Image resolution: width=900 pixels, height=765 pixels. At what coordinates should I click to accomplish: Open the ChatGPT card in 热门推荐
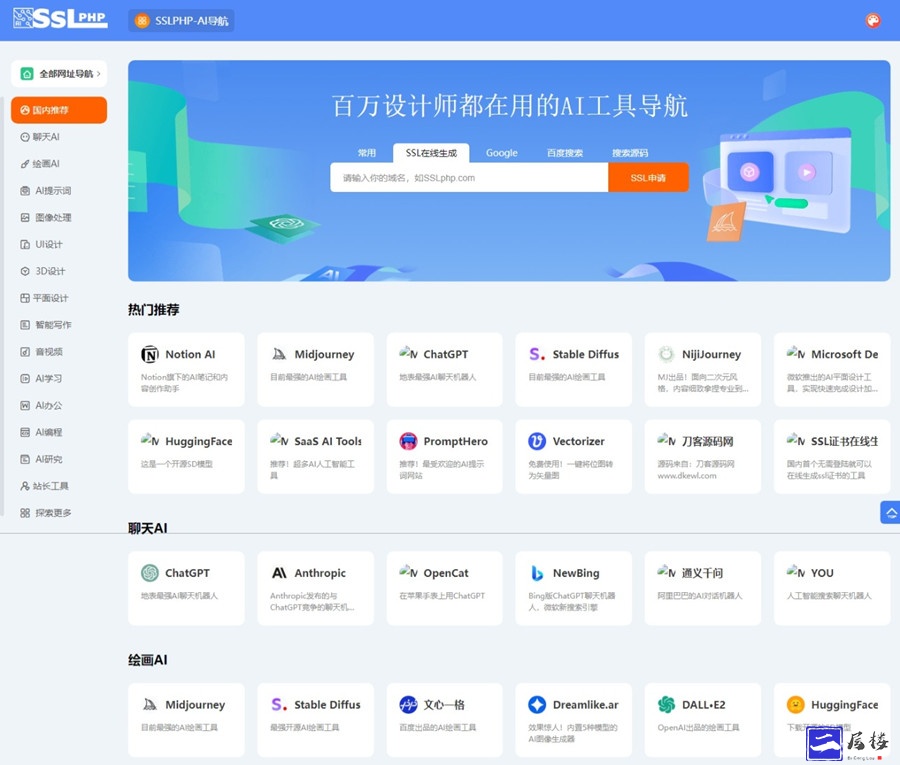tap(444, 370)
